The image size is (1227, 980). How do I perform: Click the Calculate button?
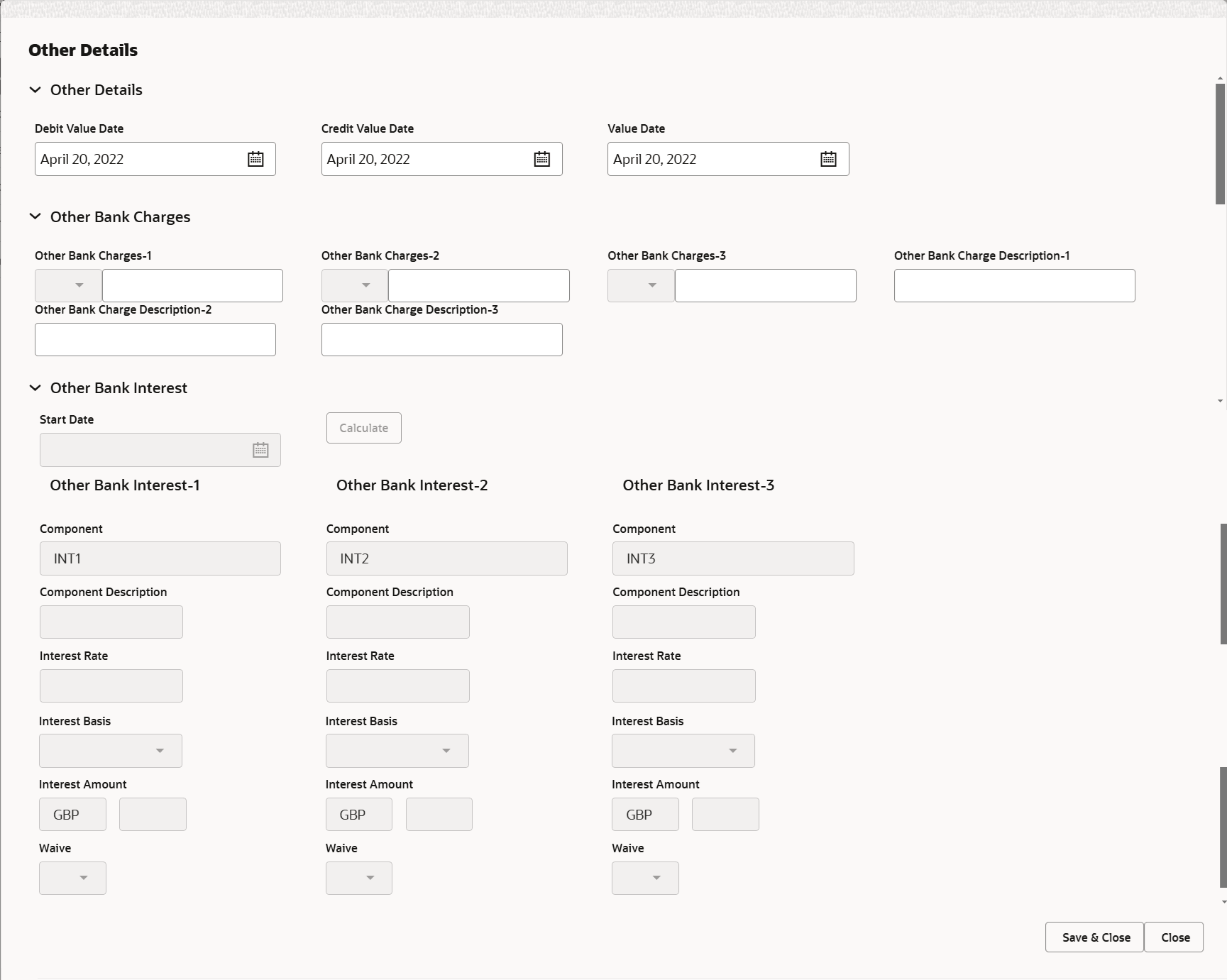pos(364,428)
